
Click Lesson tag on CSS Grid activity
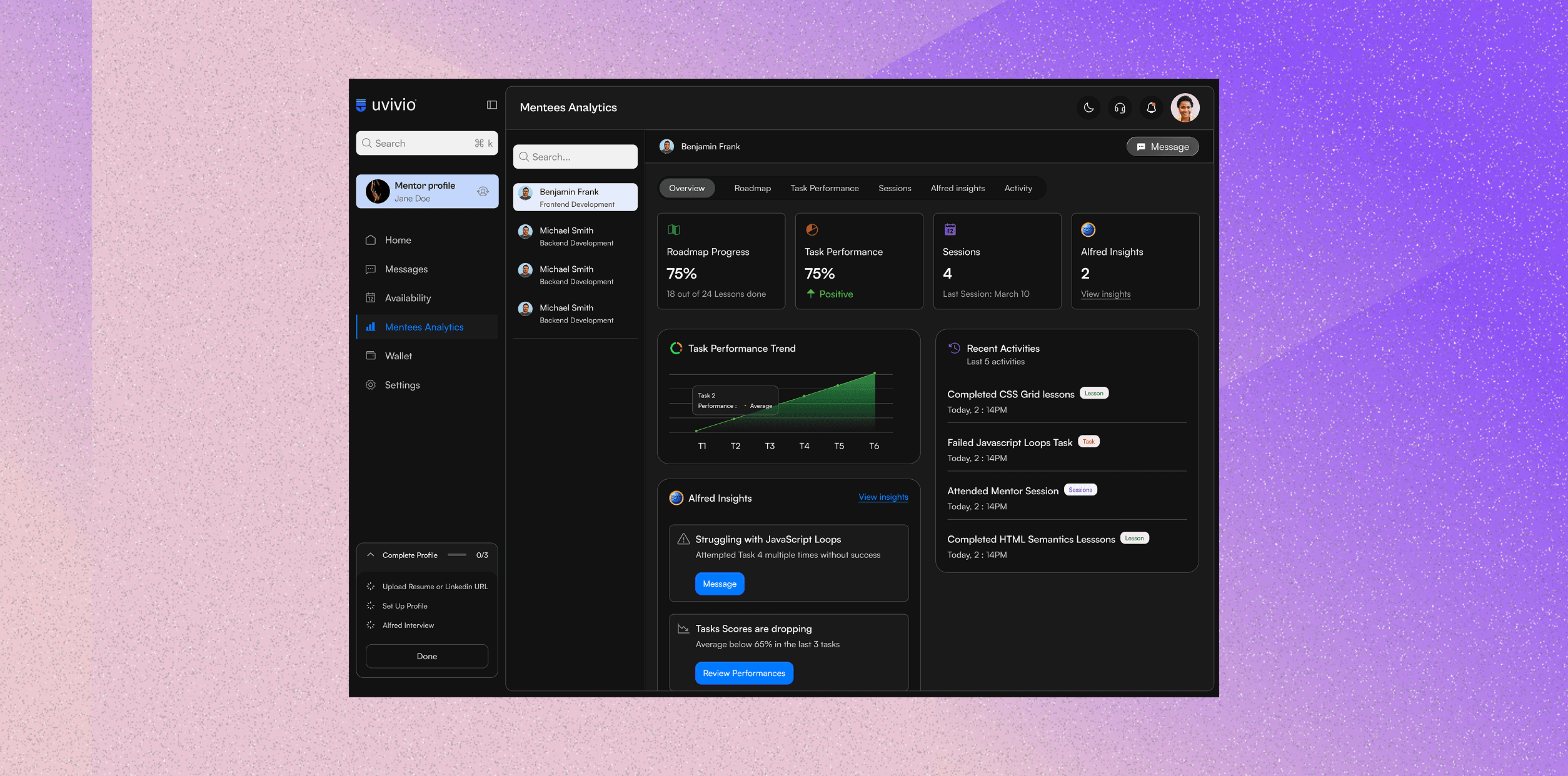1093,393
